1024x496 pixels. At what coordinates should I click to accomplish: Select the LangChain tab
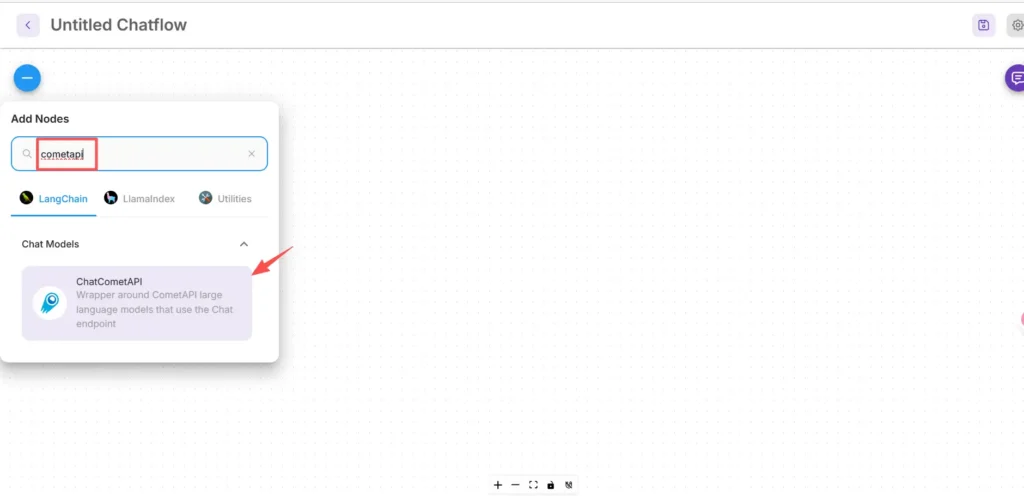click(54, 198)
